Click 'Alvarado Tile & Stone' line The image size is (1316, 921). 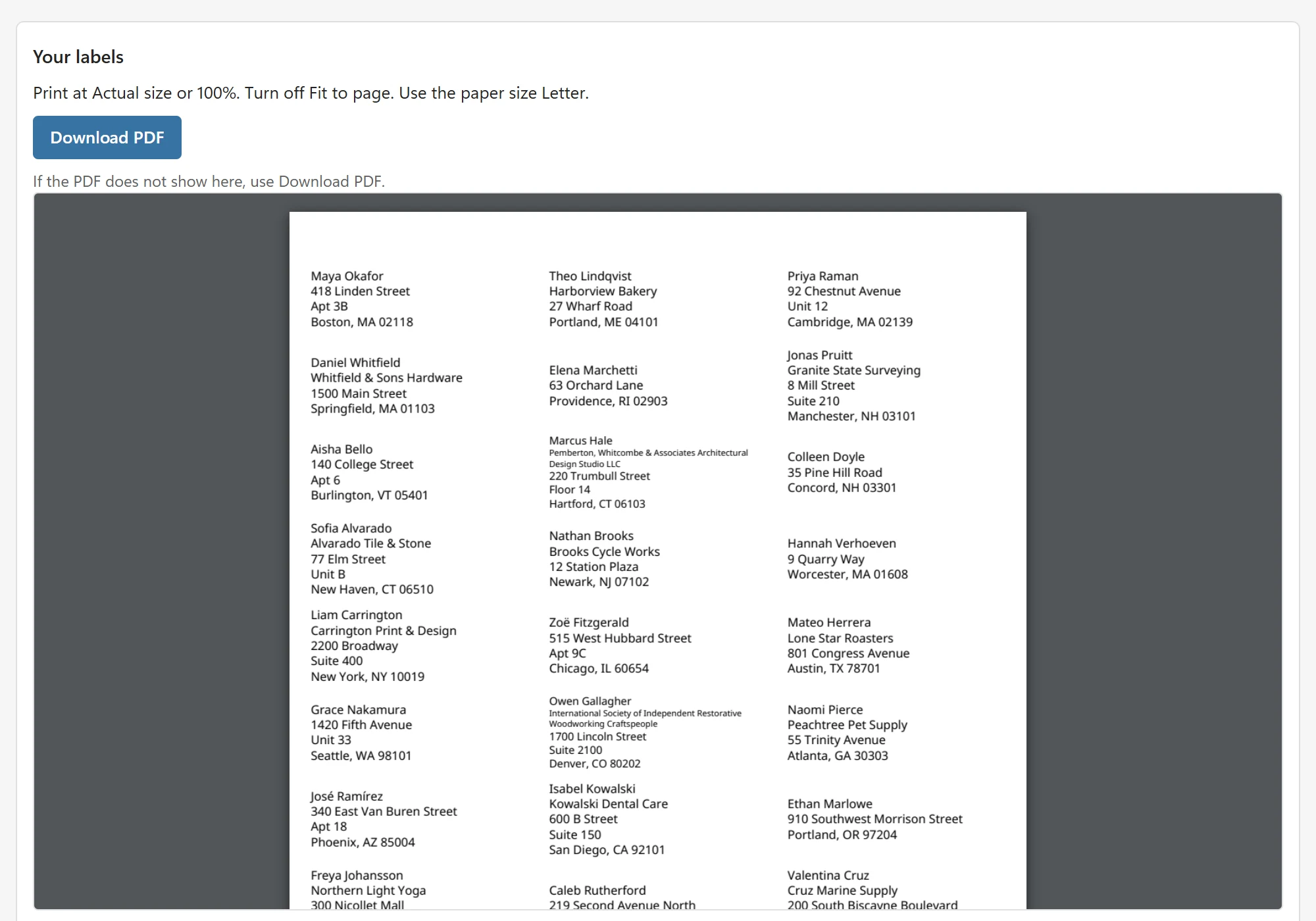click(x=370, y=543)
